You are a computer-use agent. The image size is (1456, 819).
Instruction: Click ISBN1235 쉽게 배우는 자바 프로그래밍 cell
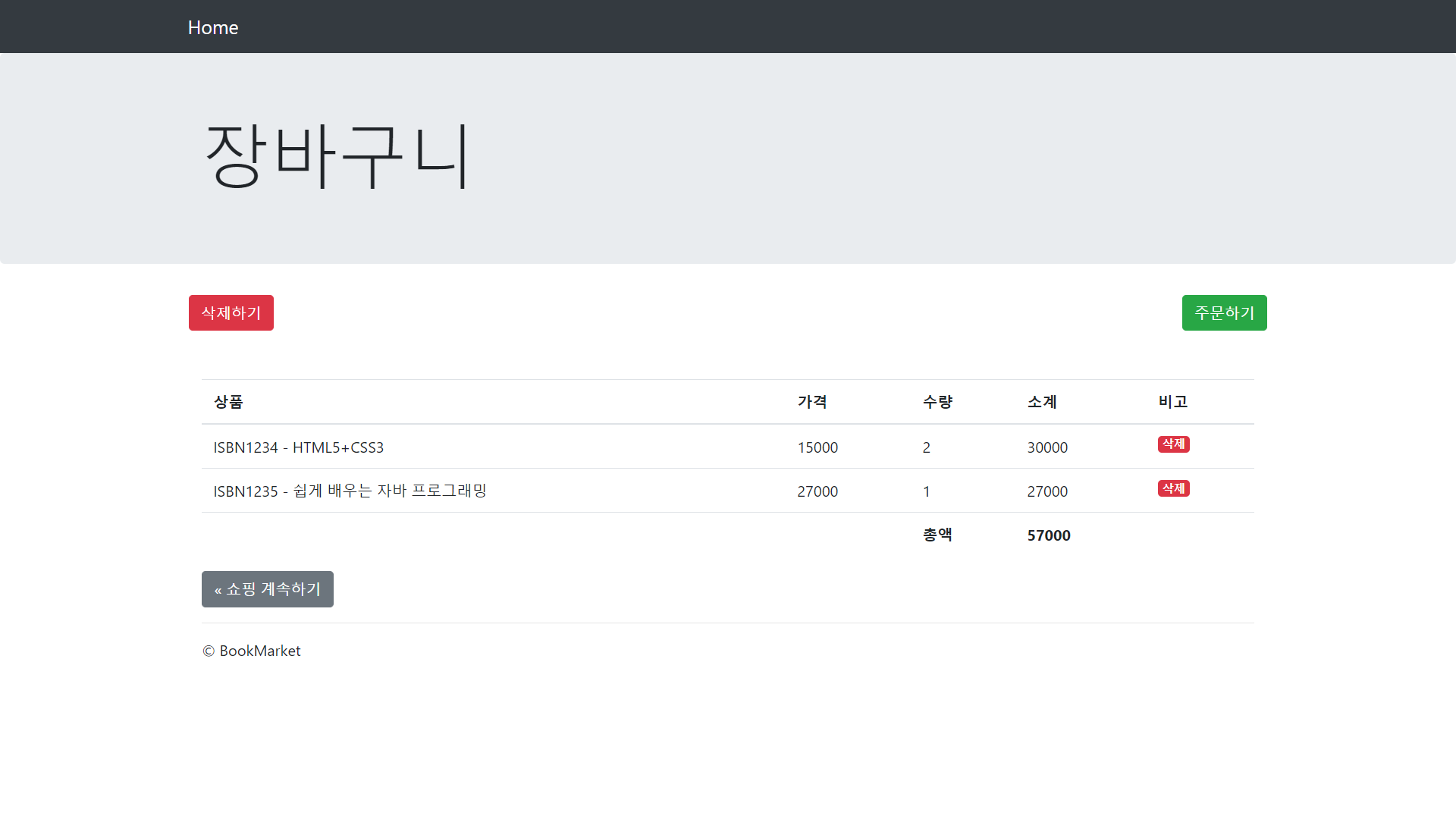pyautogui.click(x=350, y=491)
